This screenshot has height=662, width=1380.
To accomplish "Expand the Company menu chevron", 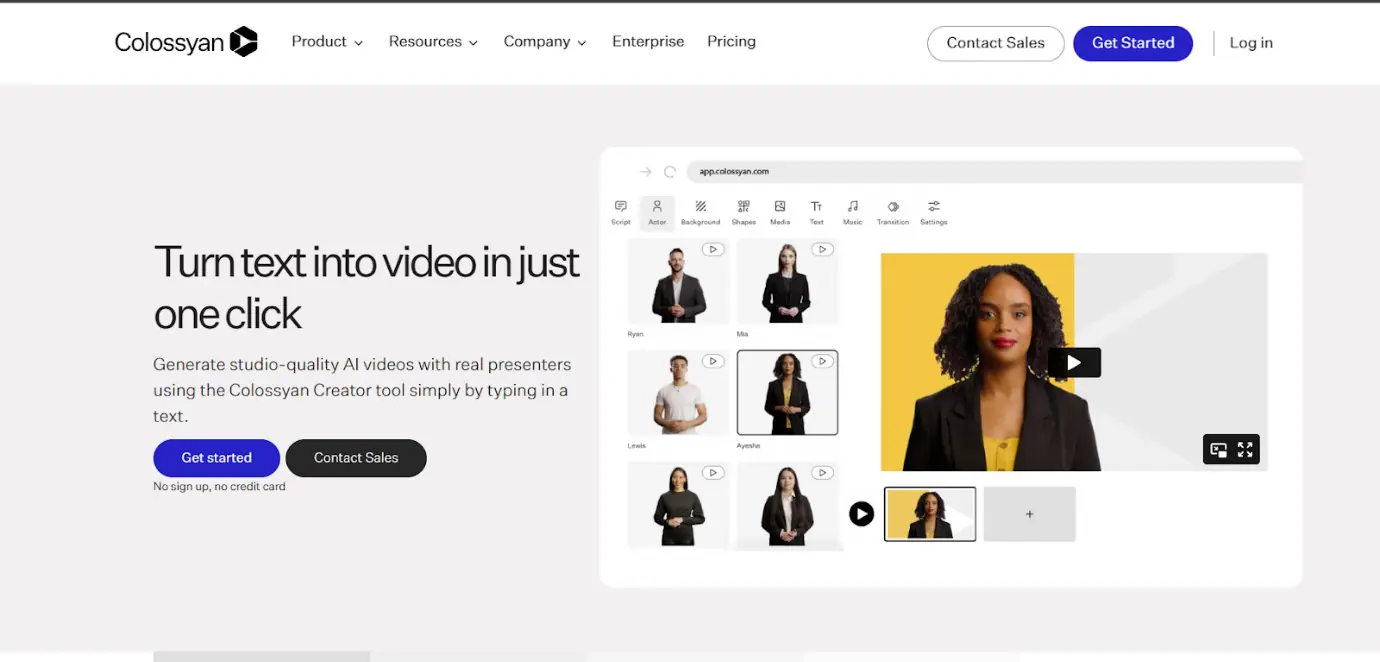I will tap(582, 43).
